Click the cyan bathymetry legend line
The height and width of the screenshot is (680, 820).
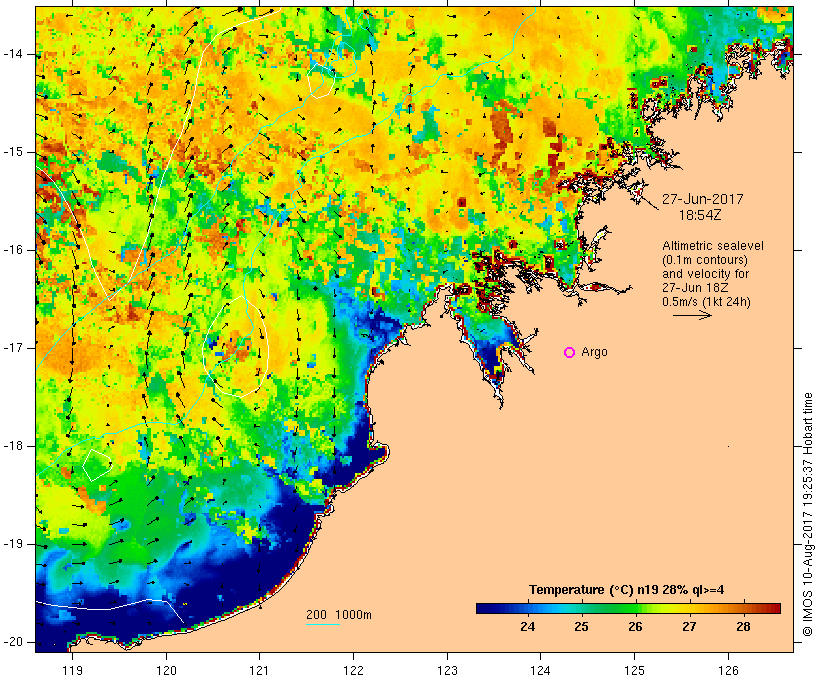tap(323, 624)
